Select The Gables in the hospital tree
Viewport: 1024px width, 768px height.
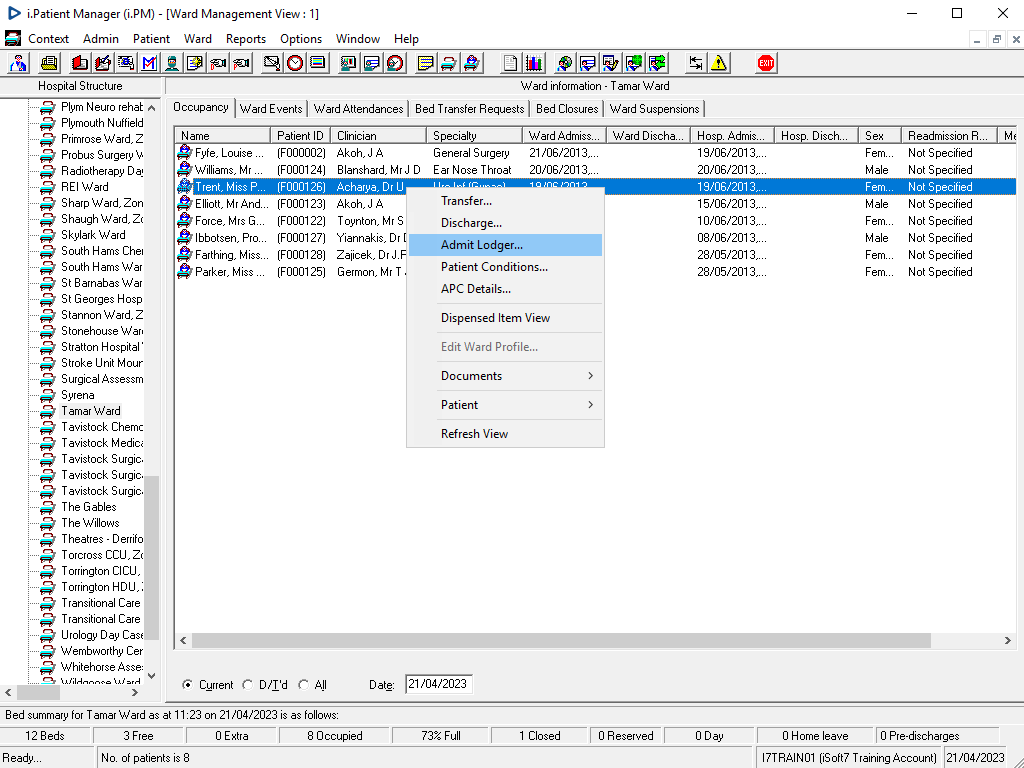coord(89,507)
